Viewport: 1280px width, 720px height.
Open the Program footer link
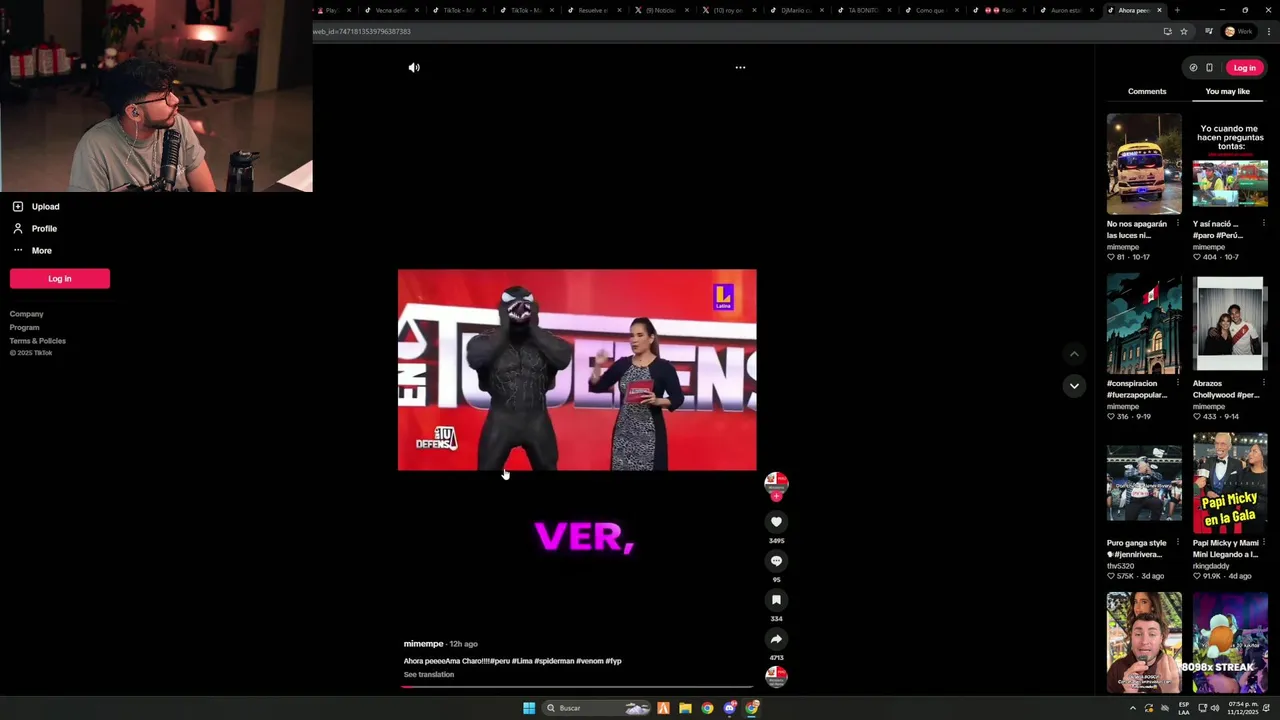coord(25,328)
